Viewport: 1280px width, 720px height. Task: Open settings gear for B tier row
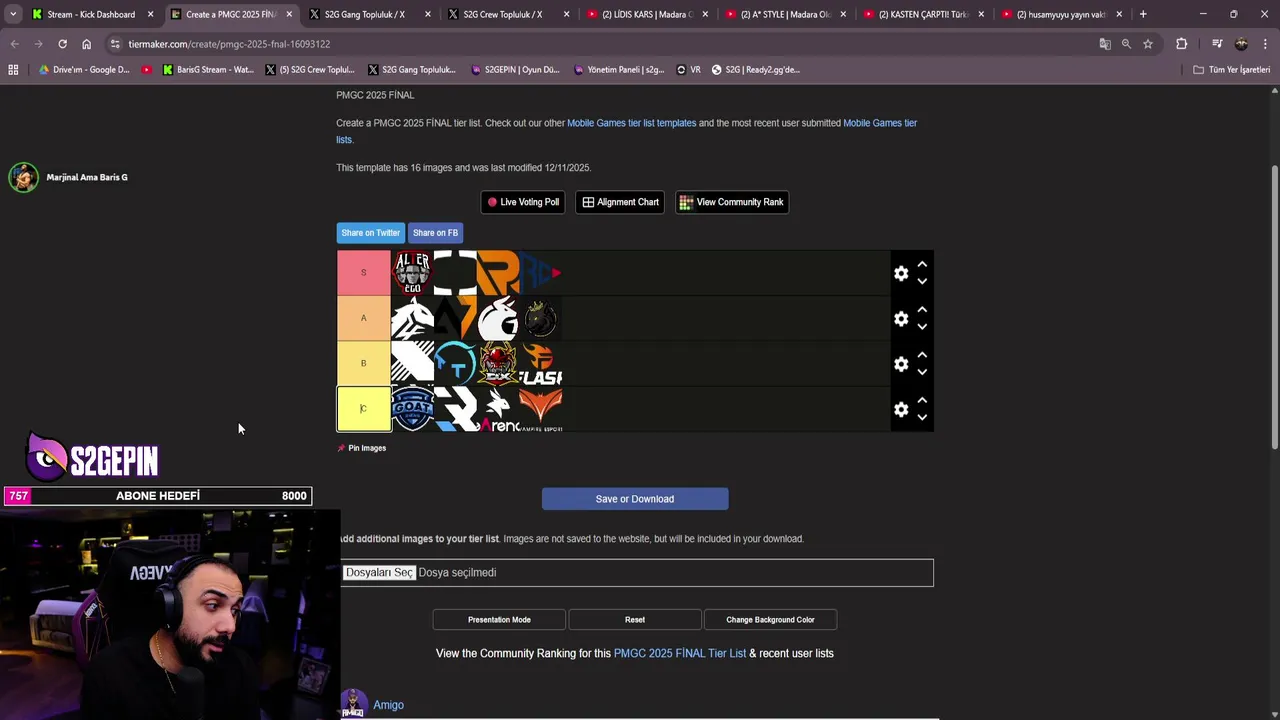coord(901,364)
